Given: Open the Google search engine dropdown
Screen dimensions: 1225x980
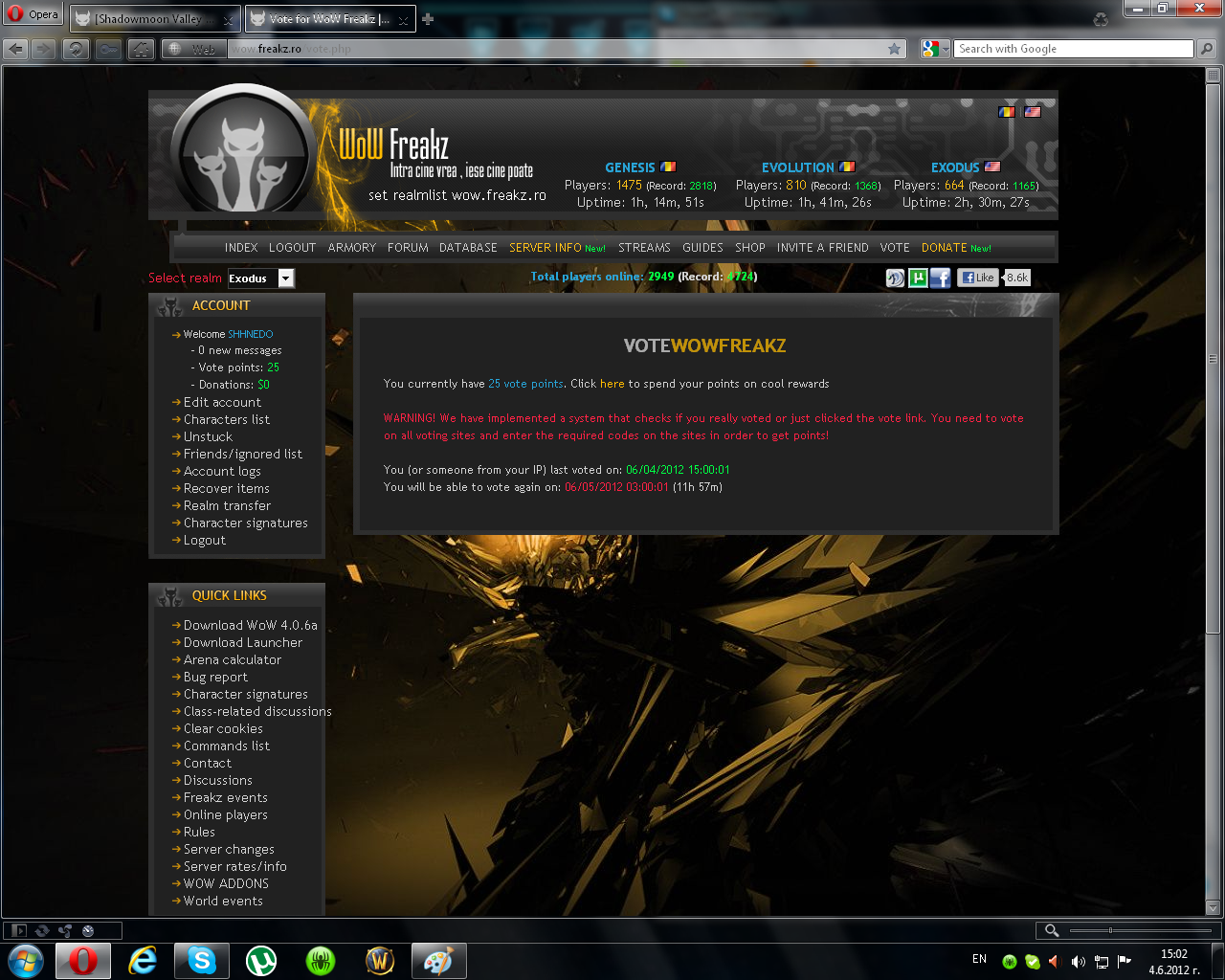Looking at the screenshot, I should pyautogui.click(x=935, y=49).
